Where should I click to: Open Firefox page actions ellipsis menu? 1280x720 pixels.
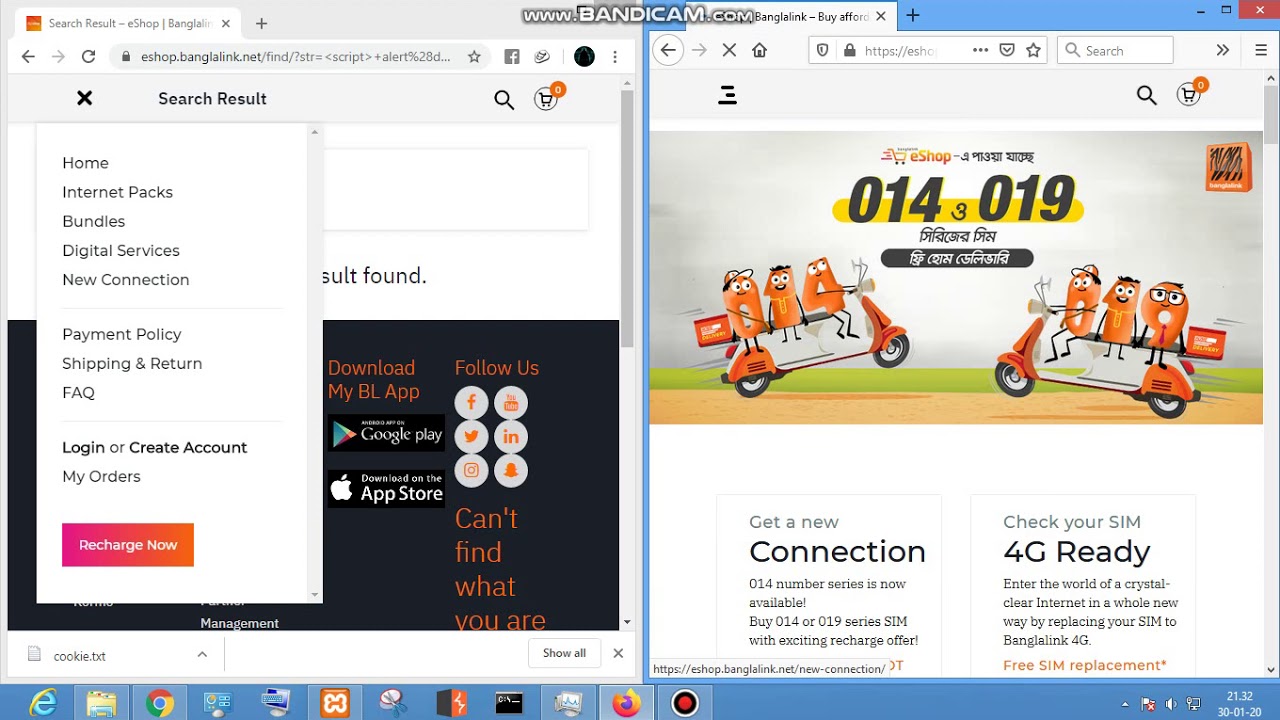pyautogui.click(x=980, y=50)
